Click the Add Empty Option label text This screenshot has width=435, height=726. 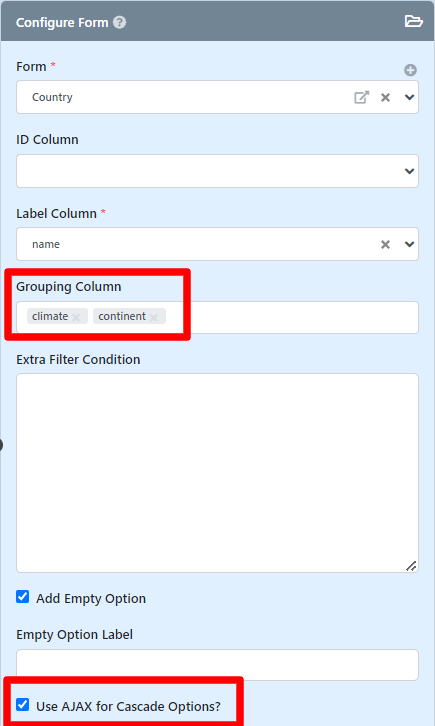point(91,599)
